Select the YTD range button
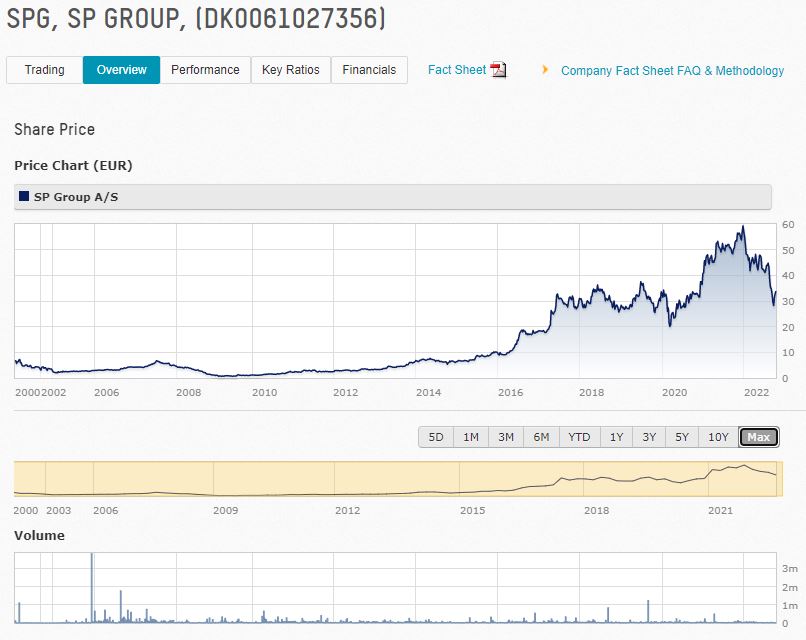Viewport: 806px width, 640px height. [579, 437]
